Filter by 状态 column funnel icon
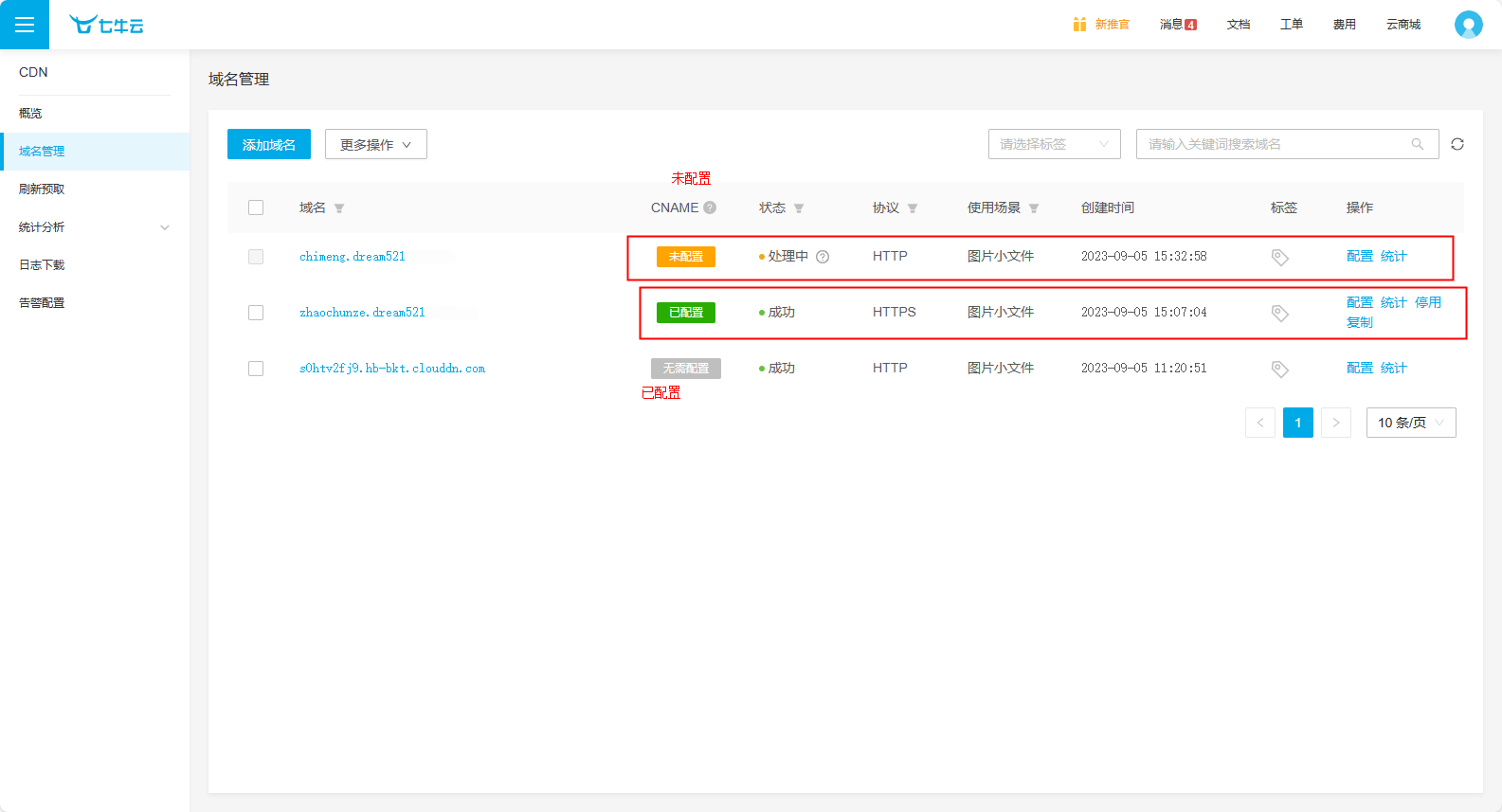1502x812 pixels. pos(799,208)
